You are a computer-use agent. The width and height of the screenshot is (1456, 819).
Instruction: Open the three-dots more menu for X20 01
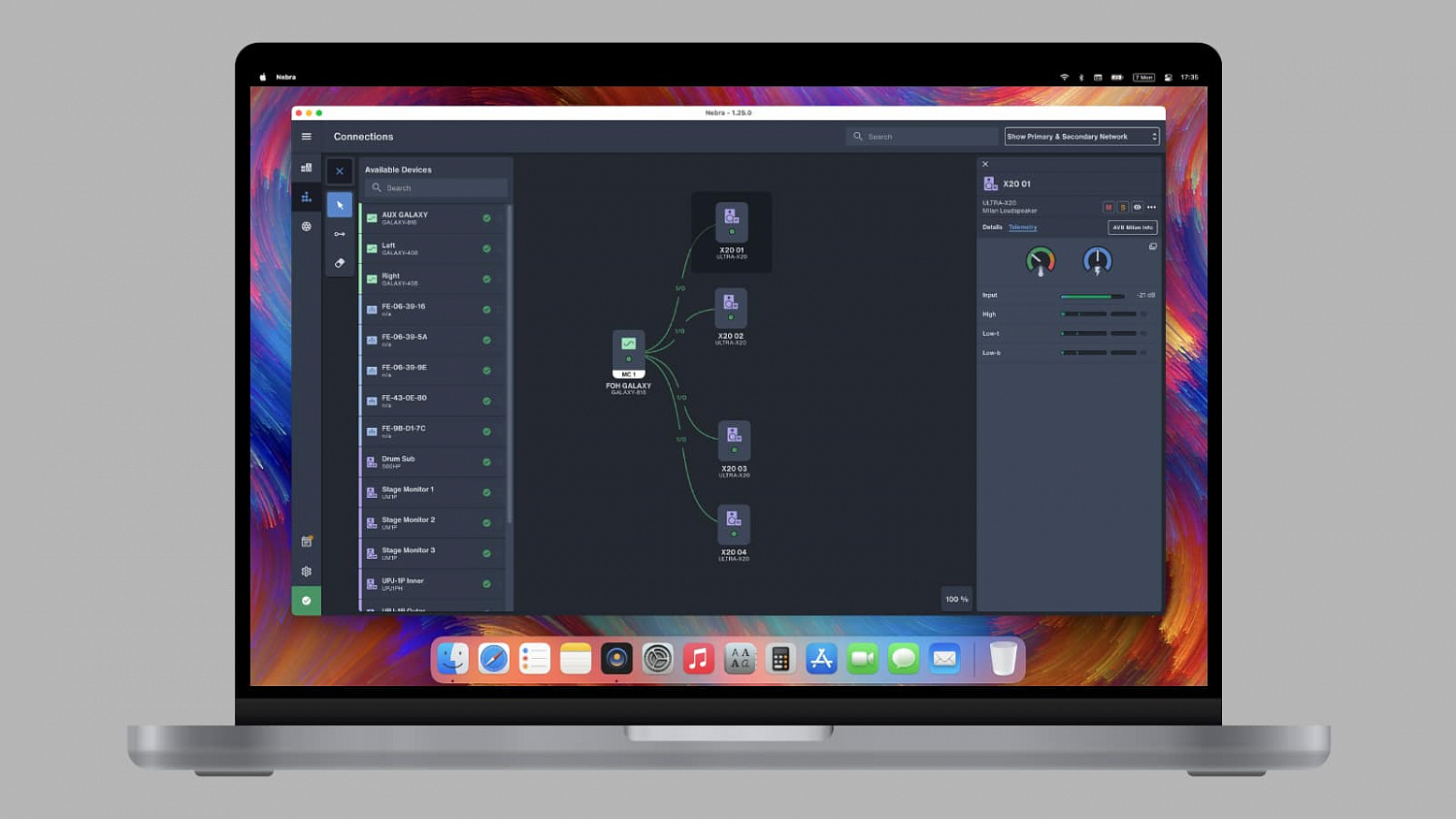click(1152, 208)
